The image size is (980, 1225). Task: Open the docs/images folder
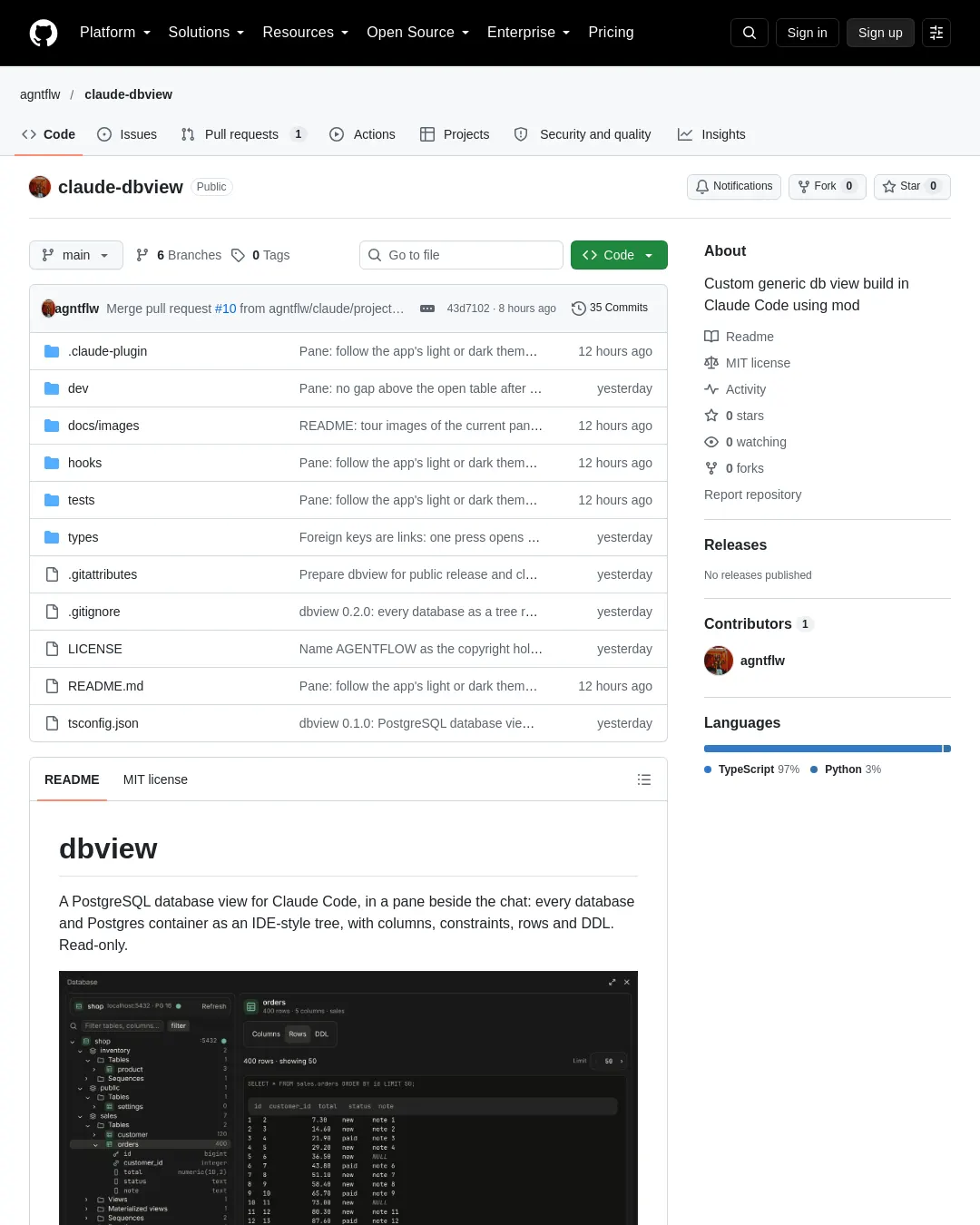pos(103,426)
